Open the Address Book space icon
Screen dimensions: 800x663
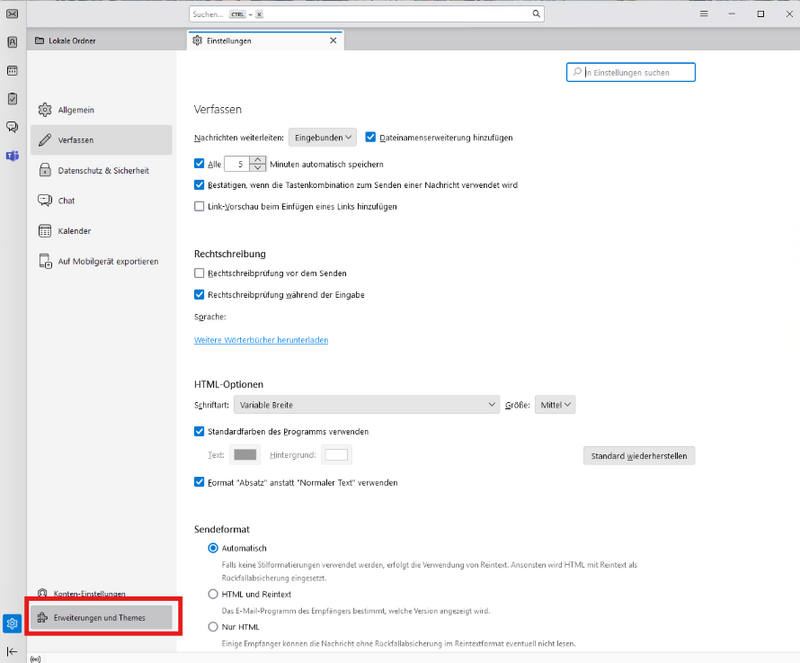12,42
